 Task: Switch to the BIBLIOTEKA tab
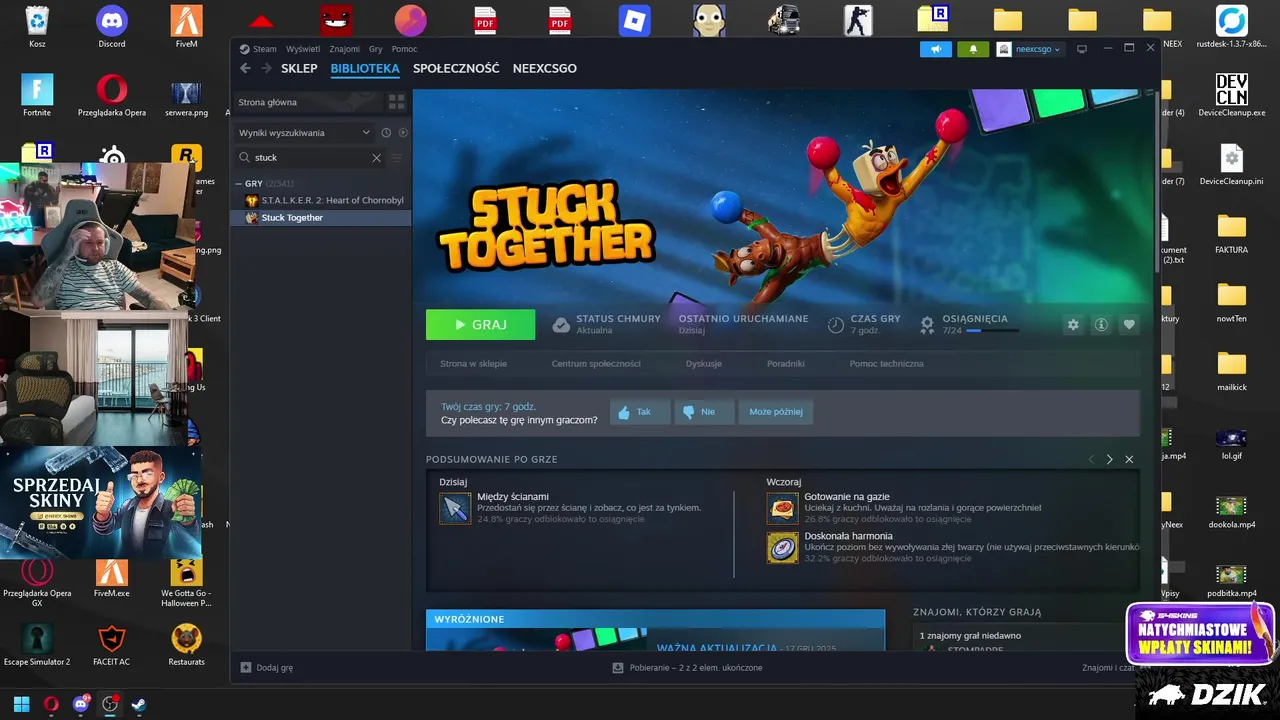pos(365,68)
